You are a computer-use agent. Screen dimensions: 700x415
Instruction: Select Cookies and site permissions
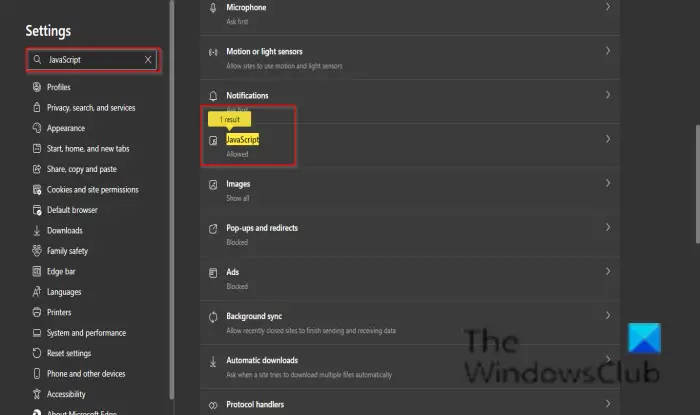tap(93, 190)
